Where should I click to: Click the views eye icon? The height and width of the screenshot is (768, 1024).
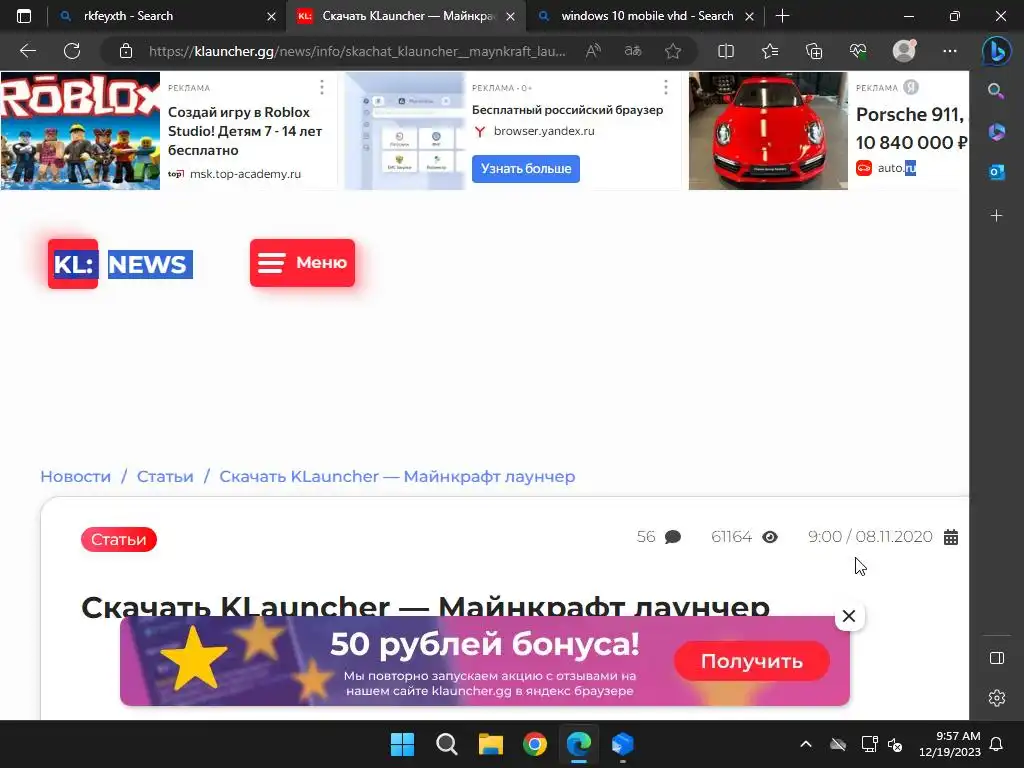click(x=770, y=537)
